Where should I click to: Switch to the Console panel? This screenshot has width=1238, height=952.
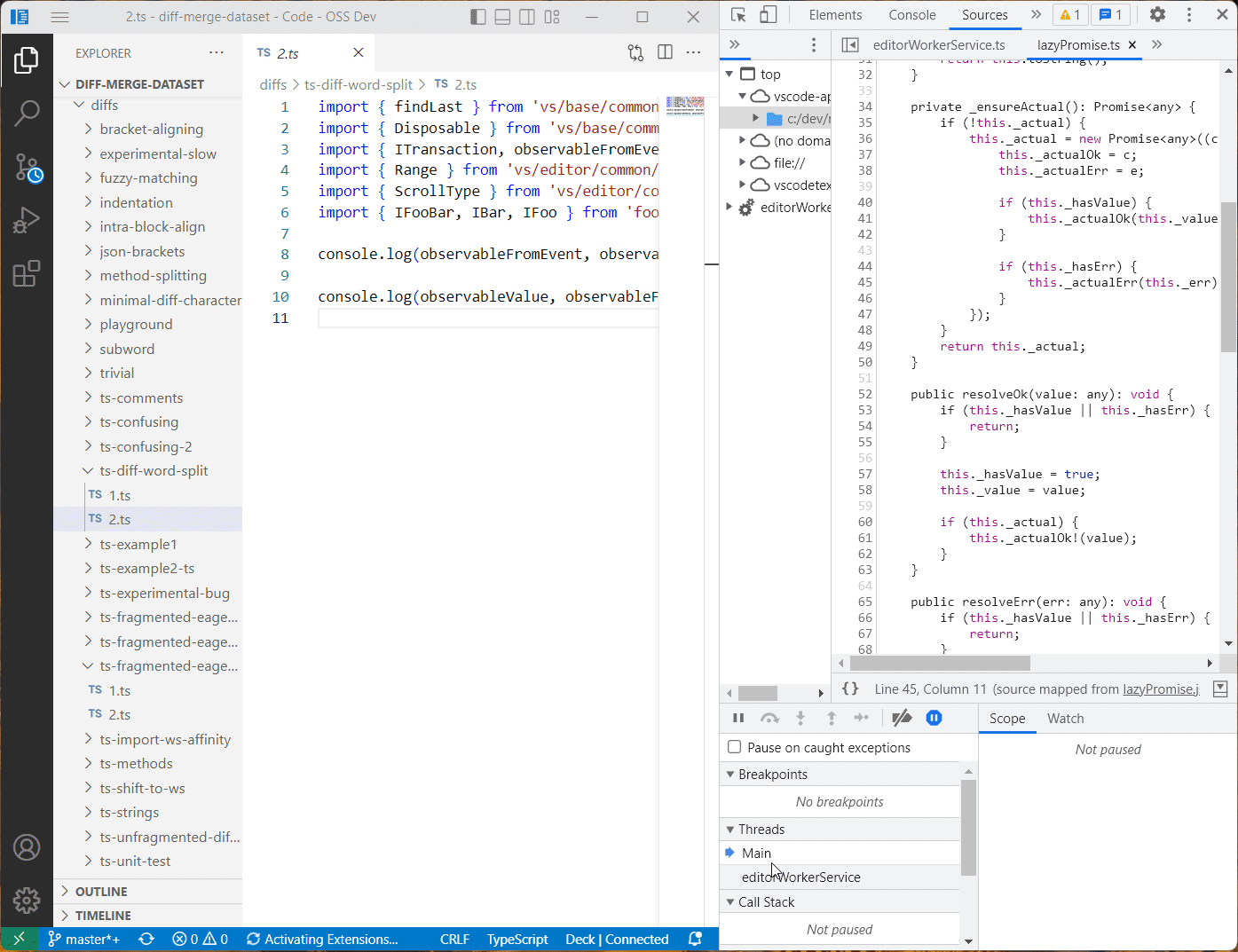point(912,15)
